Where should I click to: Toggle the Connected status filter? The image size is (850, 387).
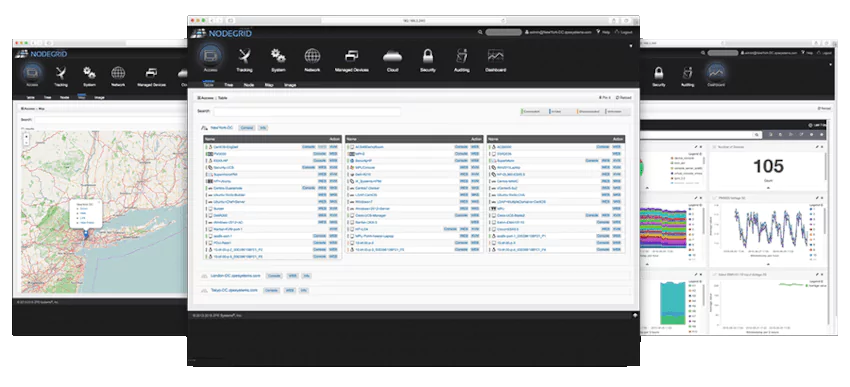(x=533, y=112)
